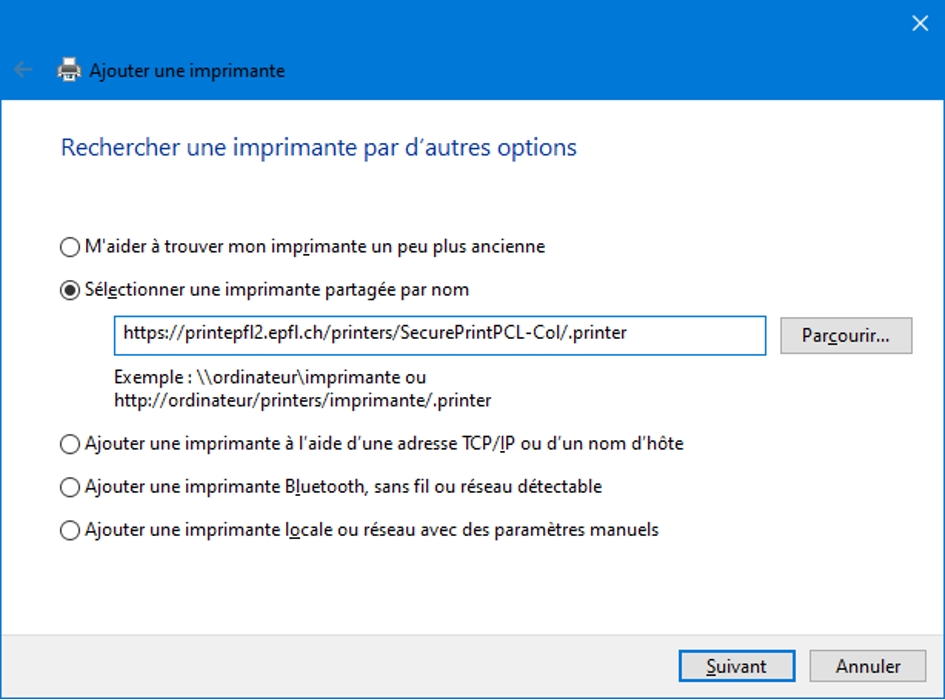Screen dimensions: 945x700
Task: Select radio circle for older printer help option
Action: click(70, 247)
